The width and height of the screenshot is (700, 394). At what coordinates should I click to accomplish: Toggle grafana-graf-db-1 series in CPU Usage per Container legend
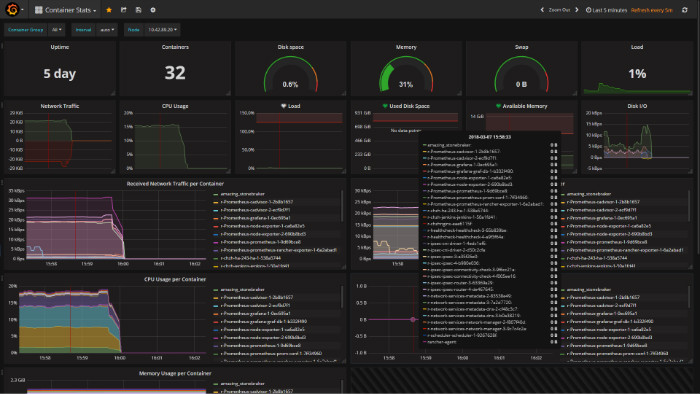[x=263, y=321]
